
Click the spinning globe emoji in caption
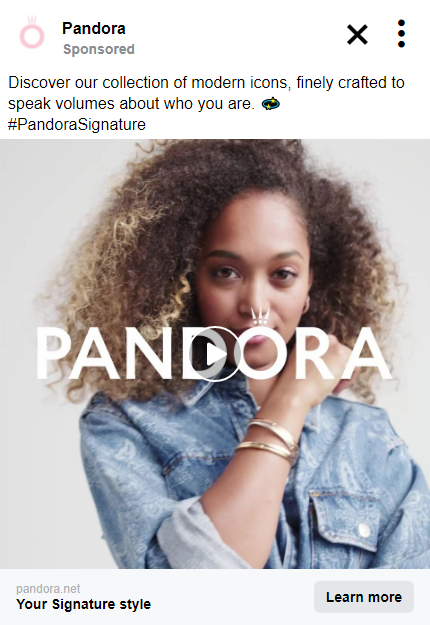point(271,104)
